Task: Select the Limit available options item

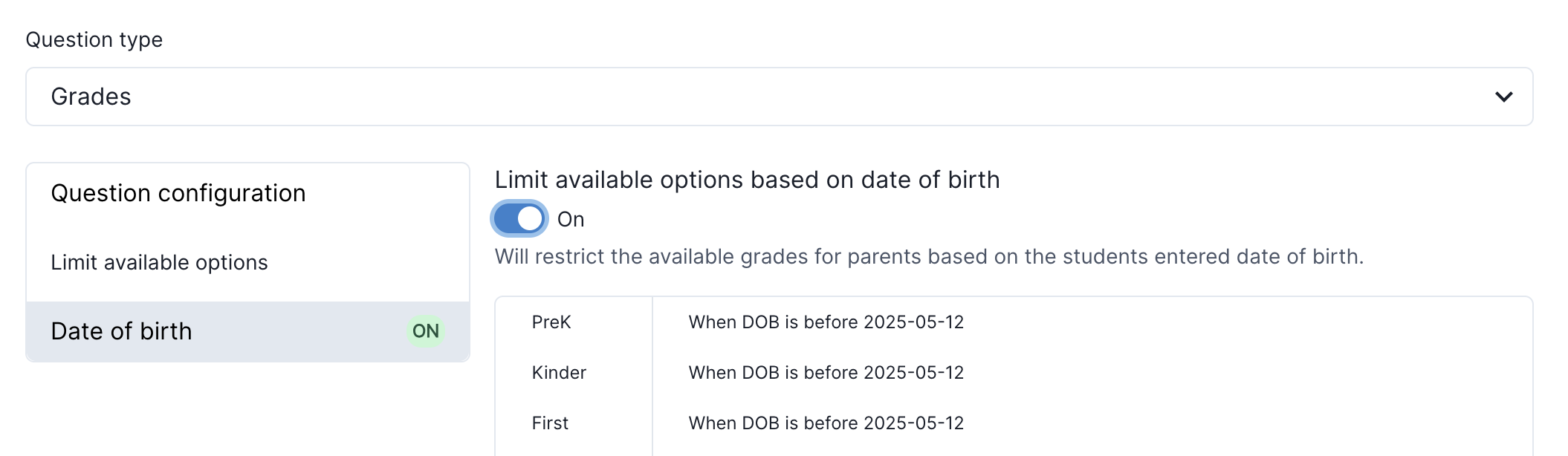Action: pyautogui.click(x=159, y=262)
